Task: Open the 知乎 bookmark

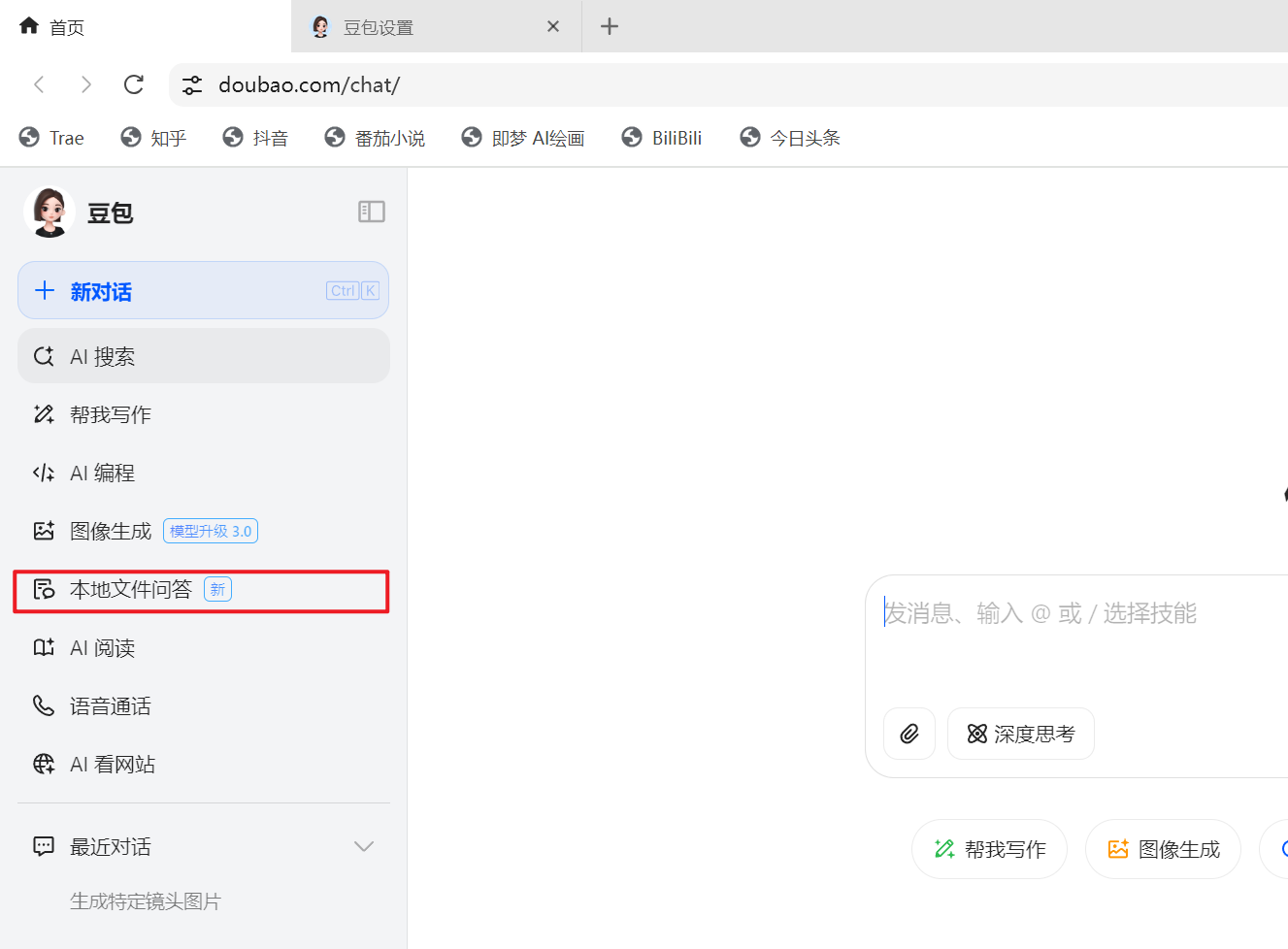Action: point(153,138)
